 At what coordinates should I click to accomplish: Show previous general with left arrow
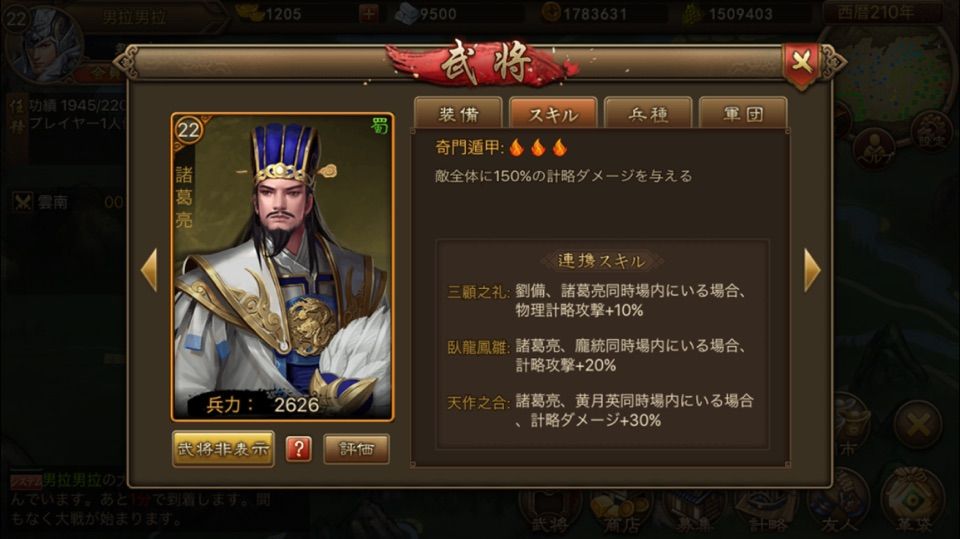[x=149, y=270]
